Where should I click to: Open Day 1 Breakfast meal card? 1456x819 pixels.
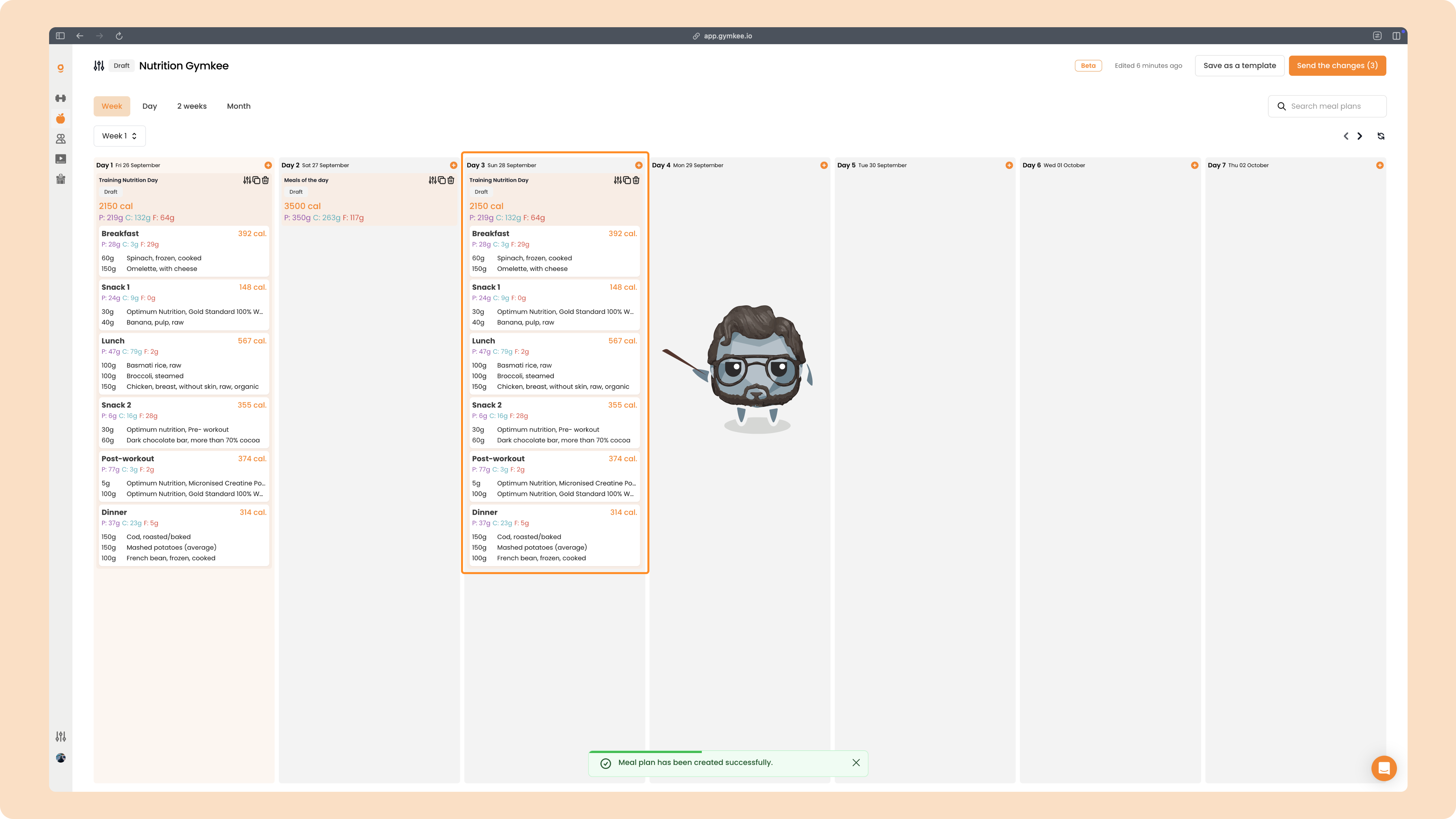click(x=184, y=251)
